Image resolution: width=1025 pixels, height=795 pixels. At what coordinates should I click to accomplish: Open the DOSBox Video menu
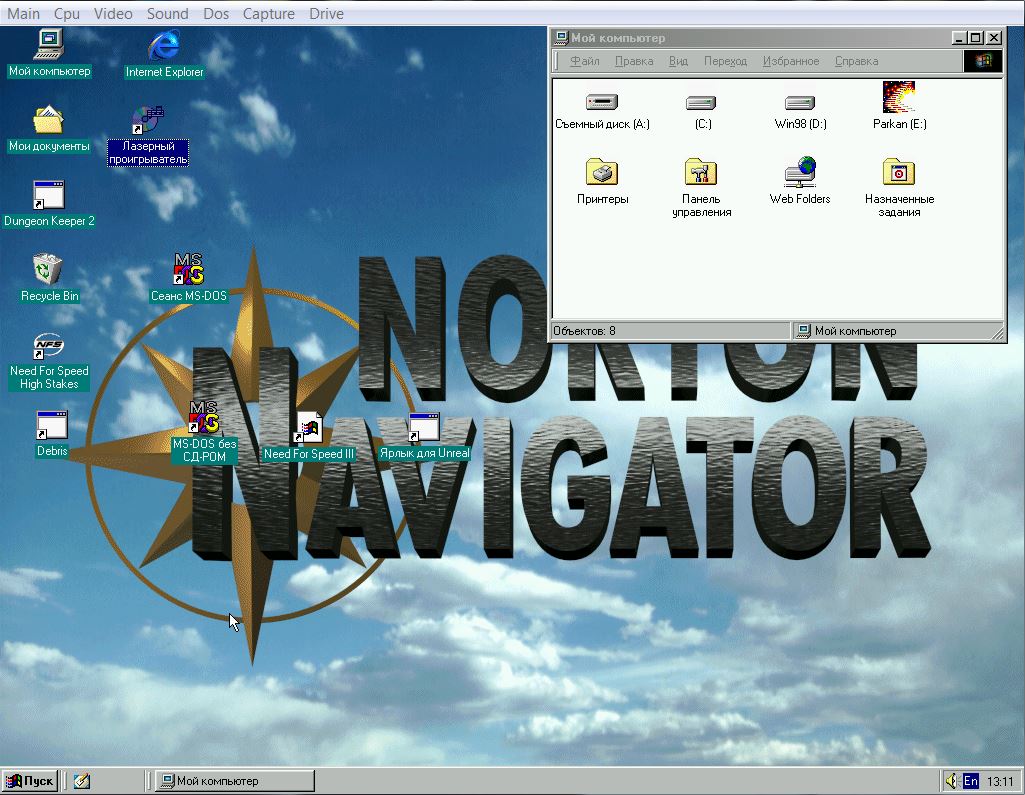pos(113,13)
